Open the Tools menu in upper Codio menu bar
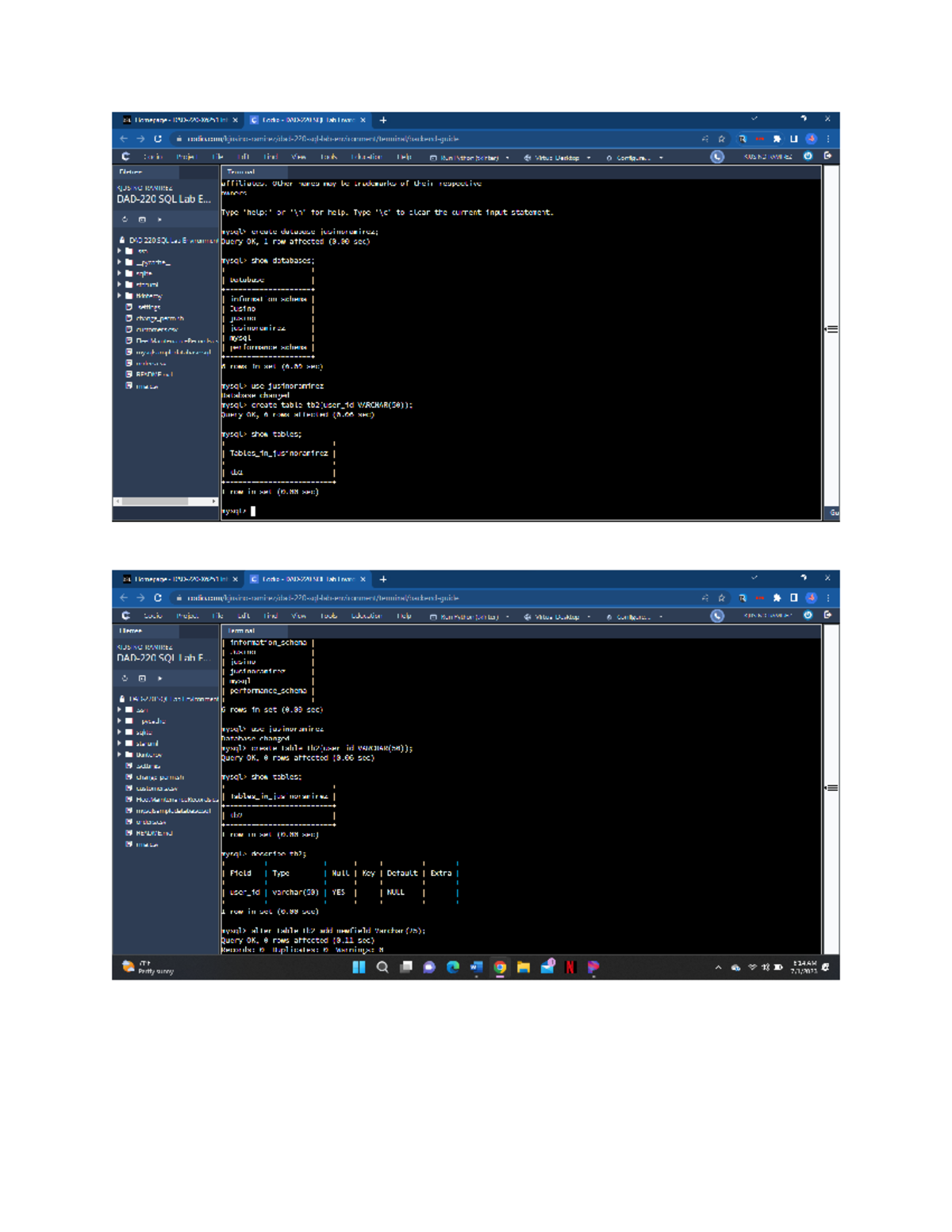The image size is (952, 1232). coord(328,157)
